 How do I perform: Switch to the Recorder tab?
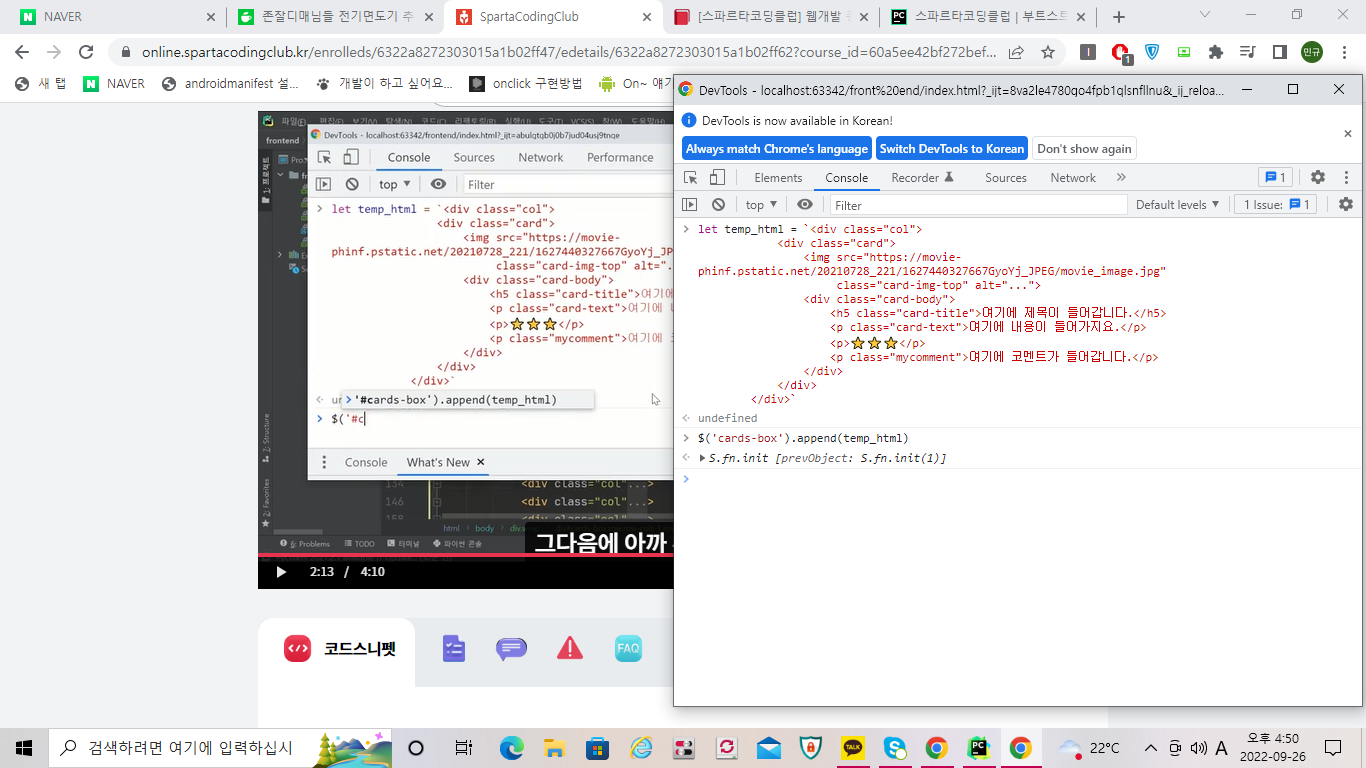pyautogui.click(x=923, y=177)
